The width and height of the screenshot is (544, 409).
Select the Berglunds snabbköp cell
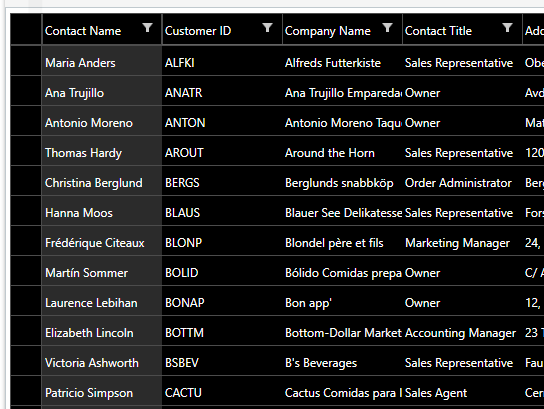(342, 181)
